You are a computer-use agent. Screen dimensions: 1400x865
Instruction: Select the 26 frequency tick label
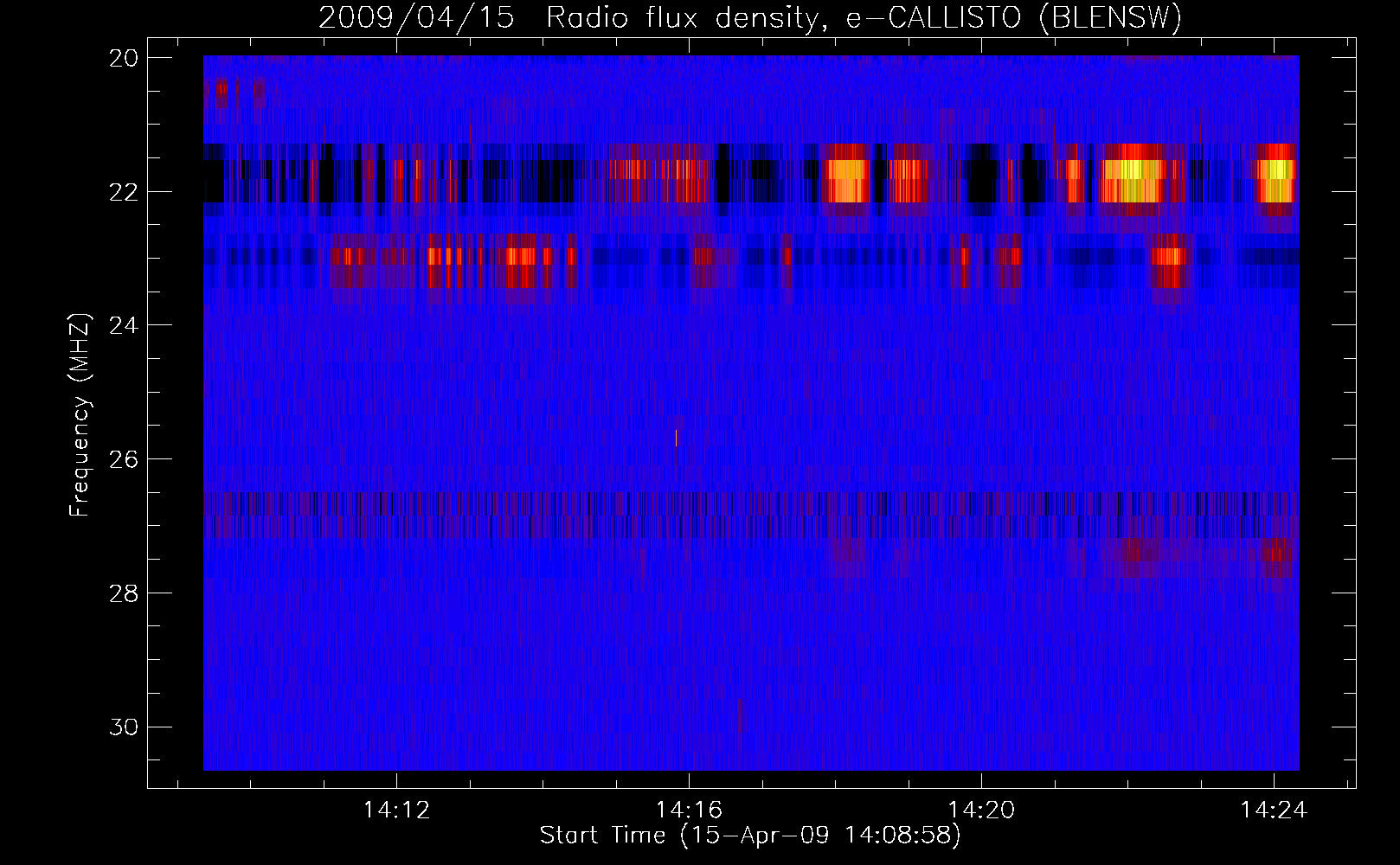(x=124, y=459)
